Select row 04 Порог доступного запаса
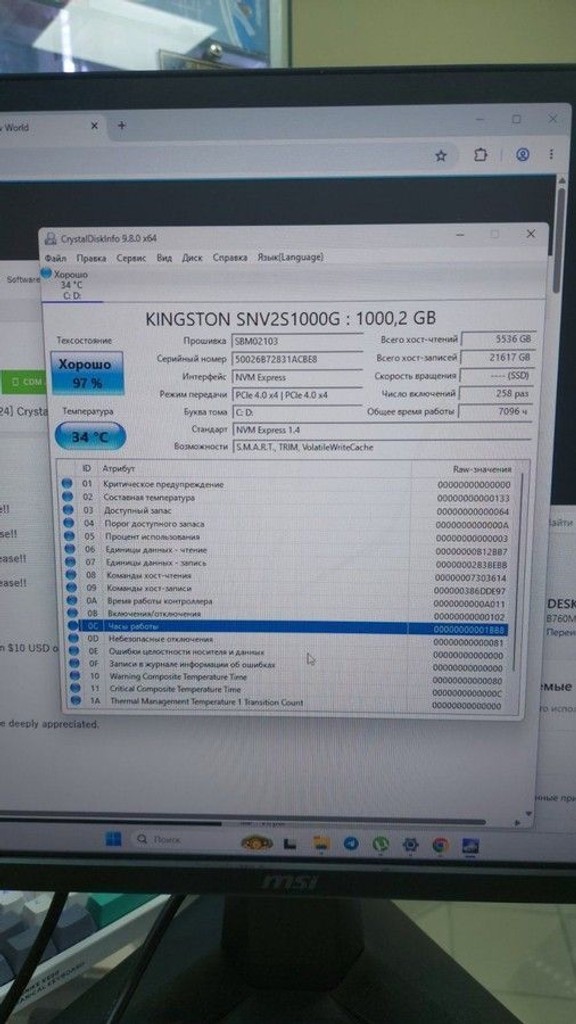576x1024 pixels. pos(286,524)
